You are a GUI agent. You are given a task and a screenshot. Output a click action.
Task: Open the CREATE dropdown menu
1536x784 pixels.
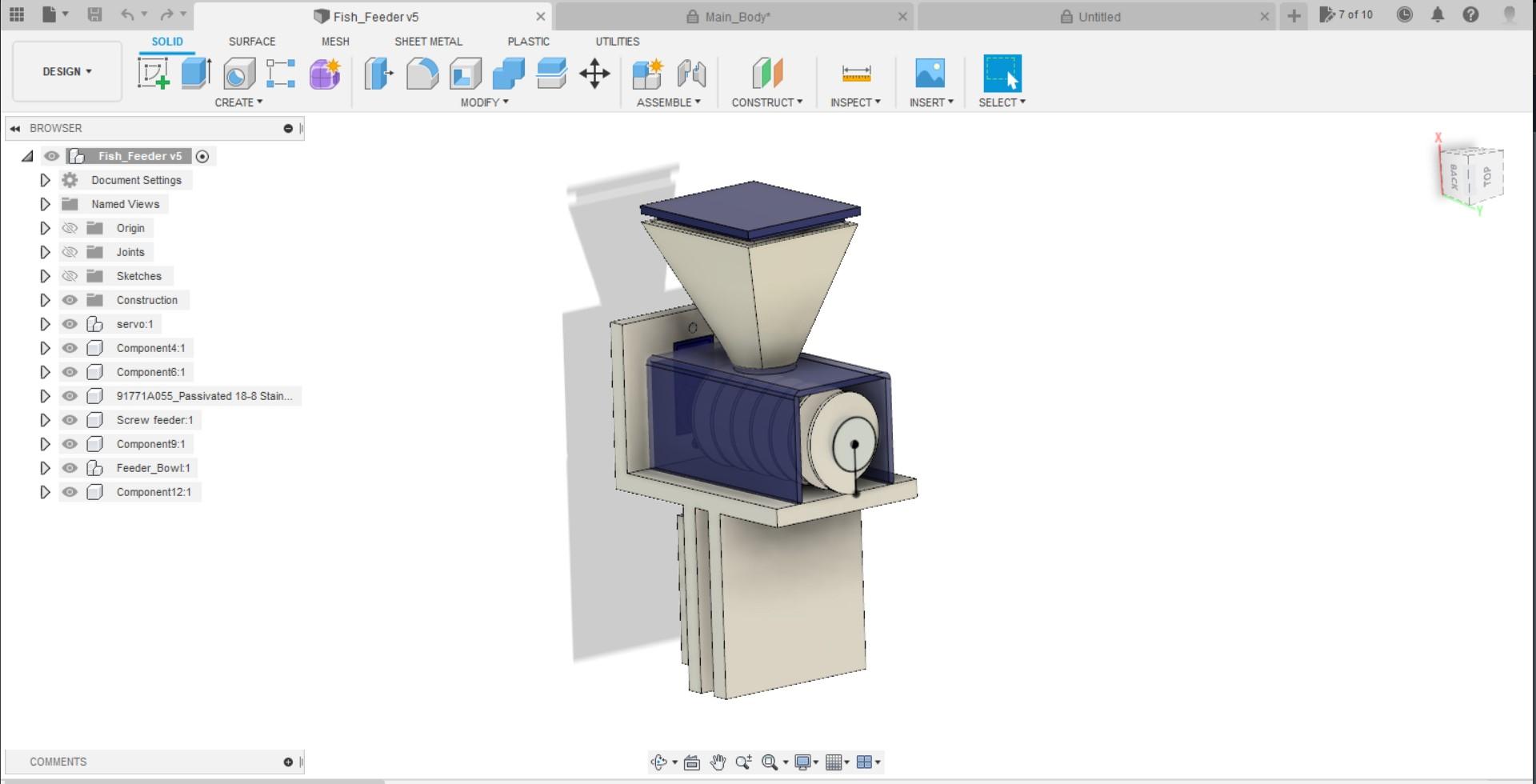click(x=238, y=102)
